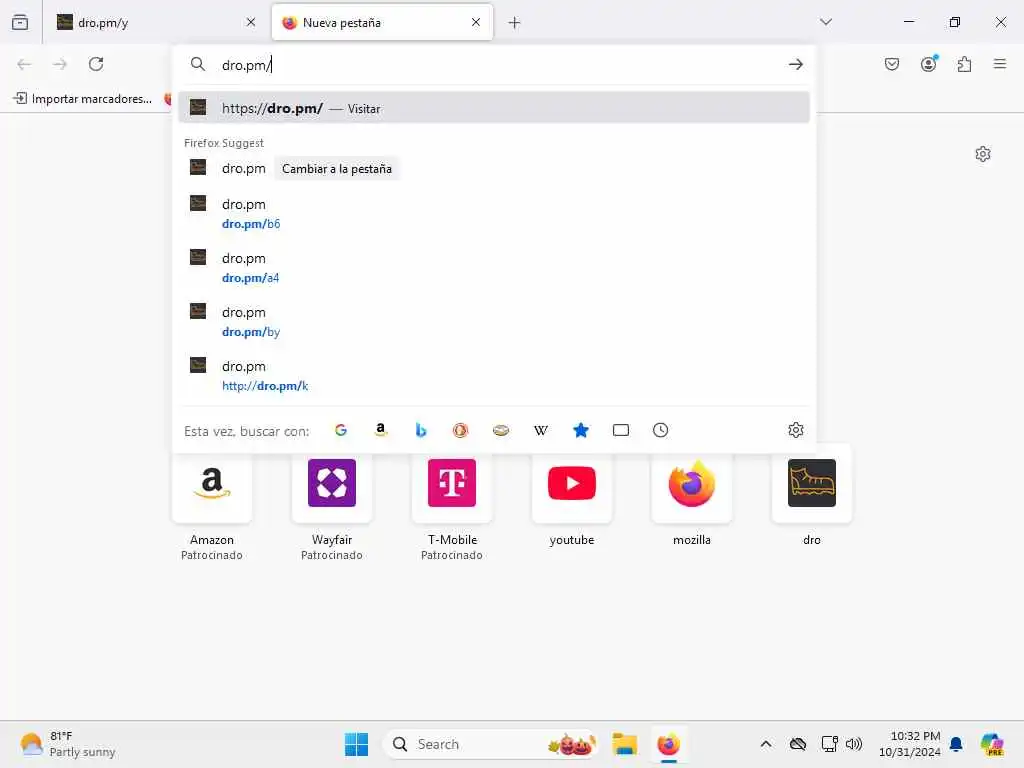Viewport: 1024px width, 768px height.
Task: Click the OneDrive tray icon
Action: (798, 744)
